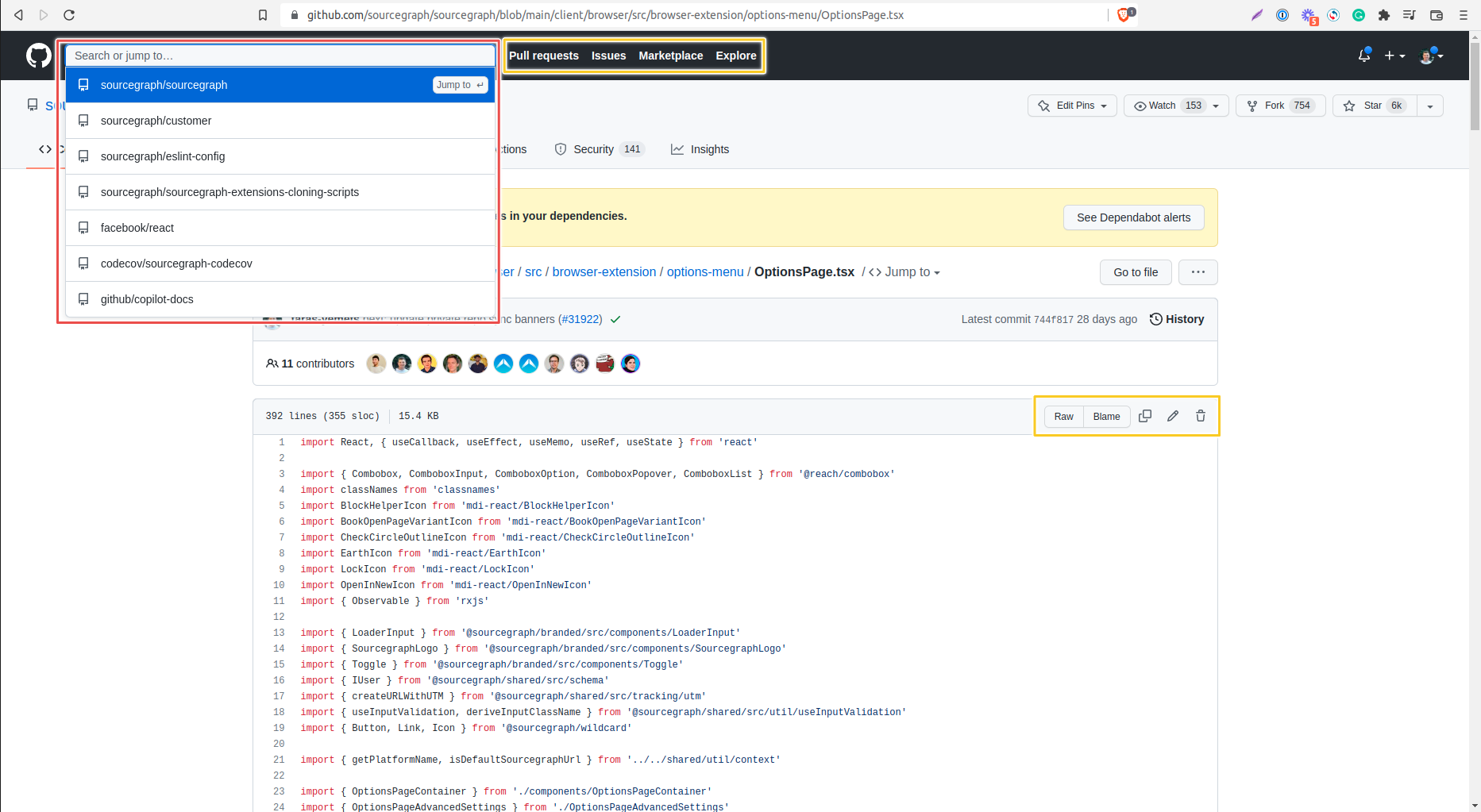Open the Edit Pins dropdown
The height and width of the screenshot is (812, 1481).
pos(1072,106)
